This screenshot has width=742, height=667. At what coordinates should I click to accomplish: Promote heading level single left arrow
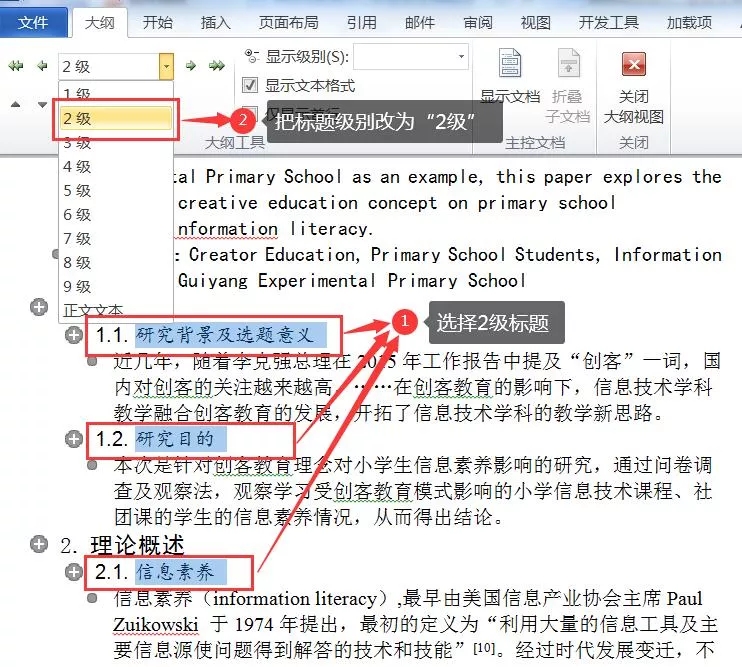point(42,66)
